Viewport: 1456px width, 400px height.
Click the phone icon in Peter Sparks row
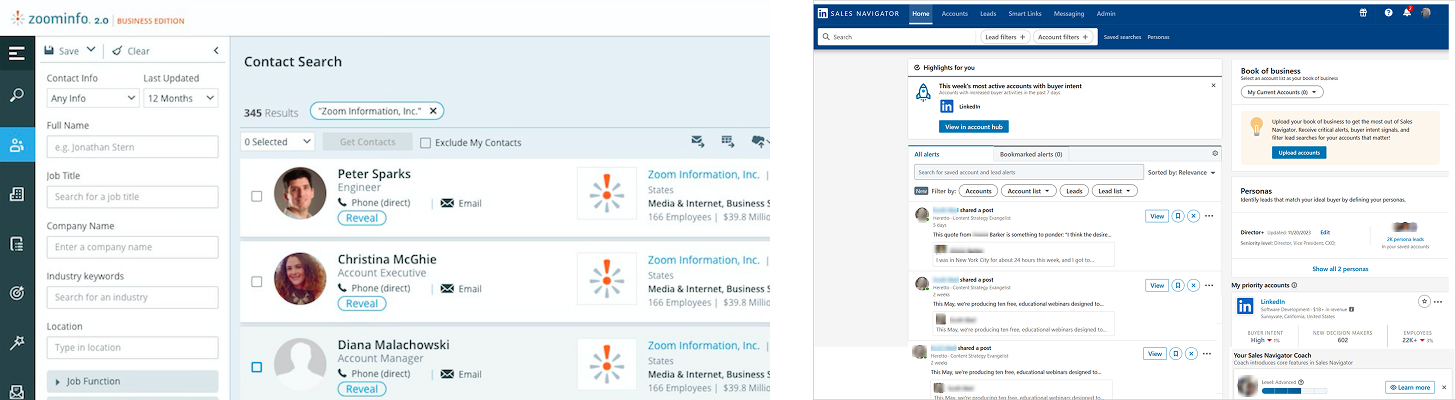pos(342,203)
